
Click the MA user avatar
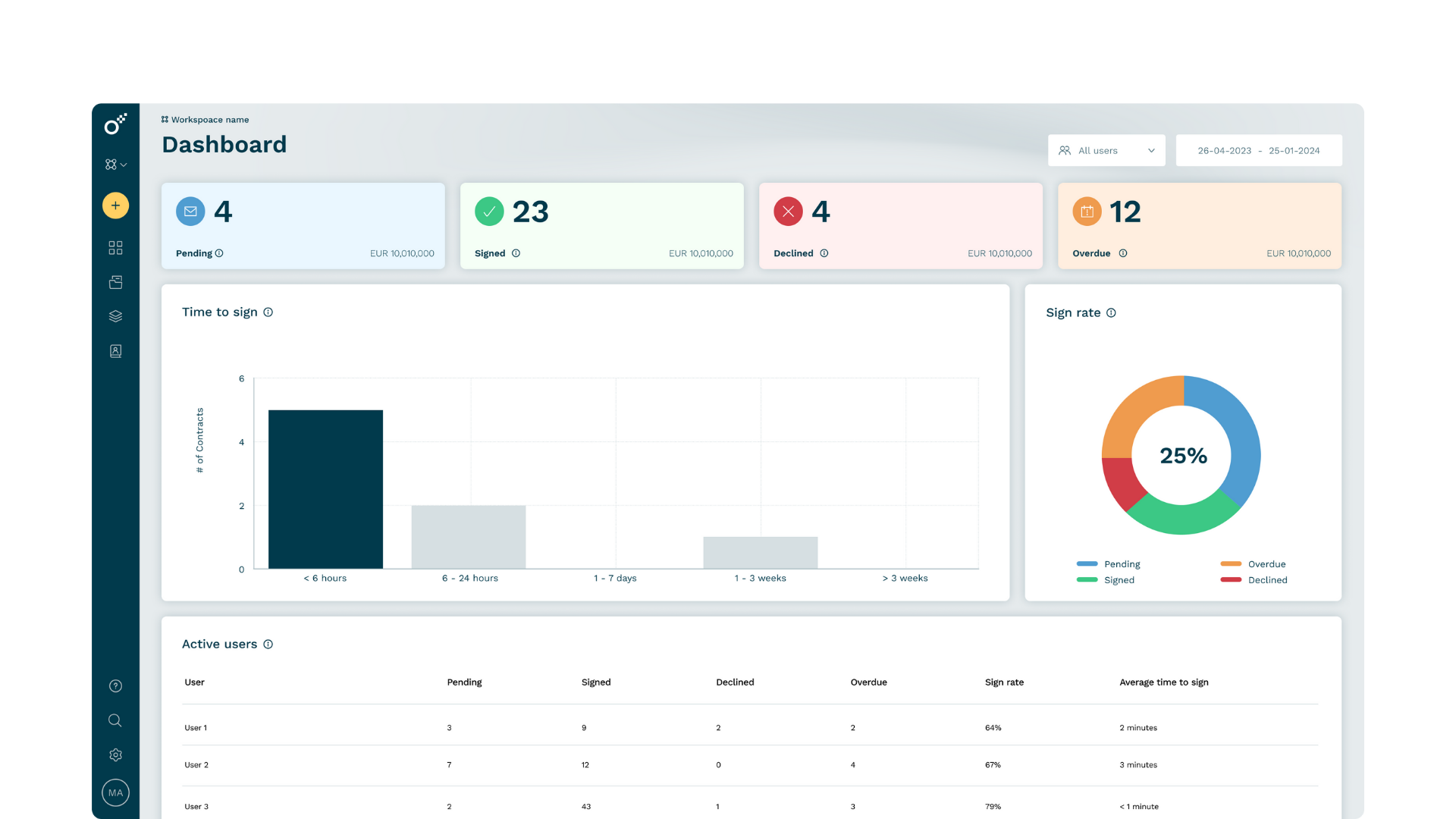point(115,793)
